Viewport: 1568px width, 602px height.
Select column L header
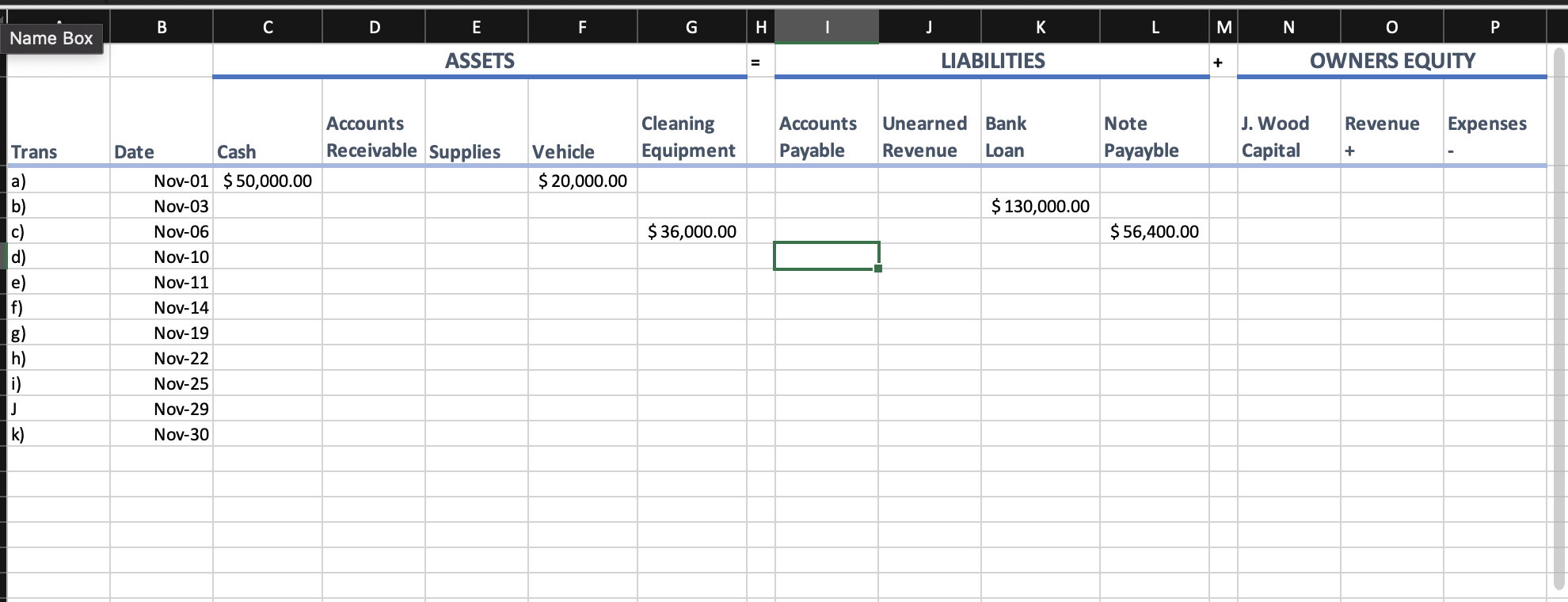1155,27
